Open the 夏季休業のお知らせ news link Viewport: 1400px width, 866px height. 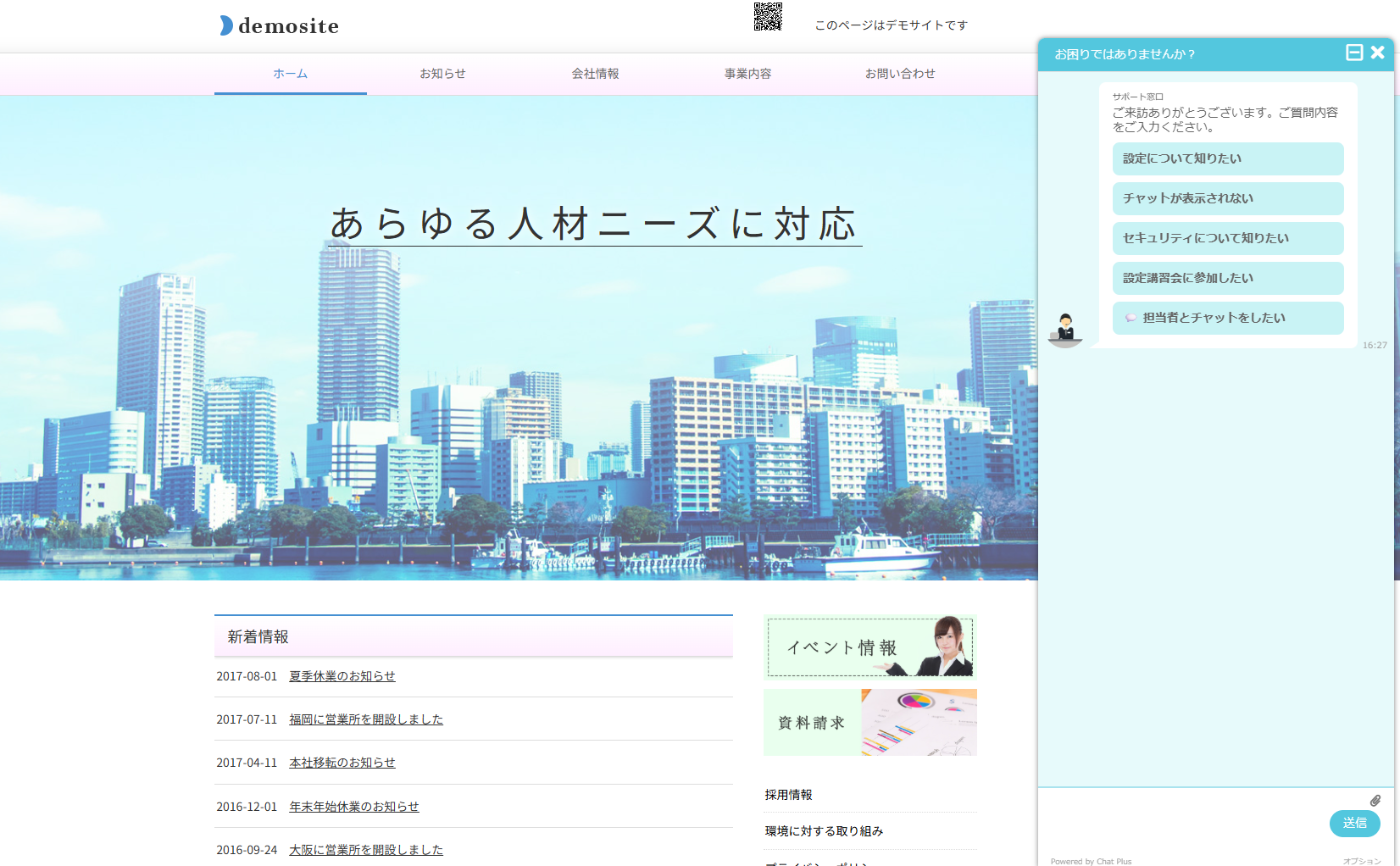point(342,676)
